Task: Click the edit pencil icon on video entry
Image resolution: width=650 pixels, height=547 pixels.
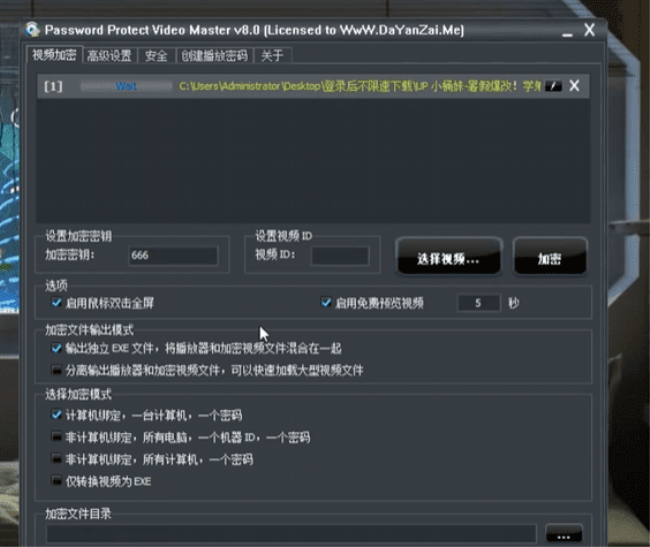Action: click(555, 87)
